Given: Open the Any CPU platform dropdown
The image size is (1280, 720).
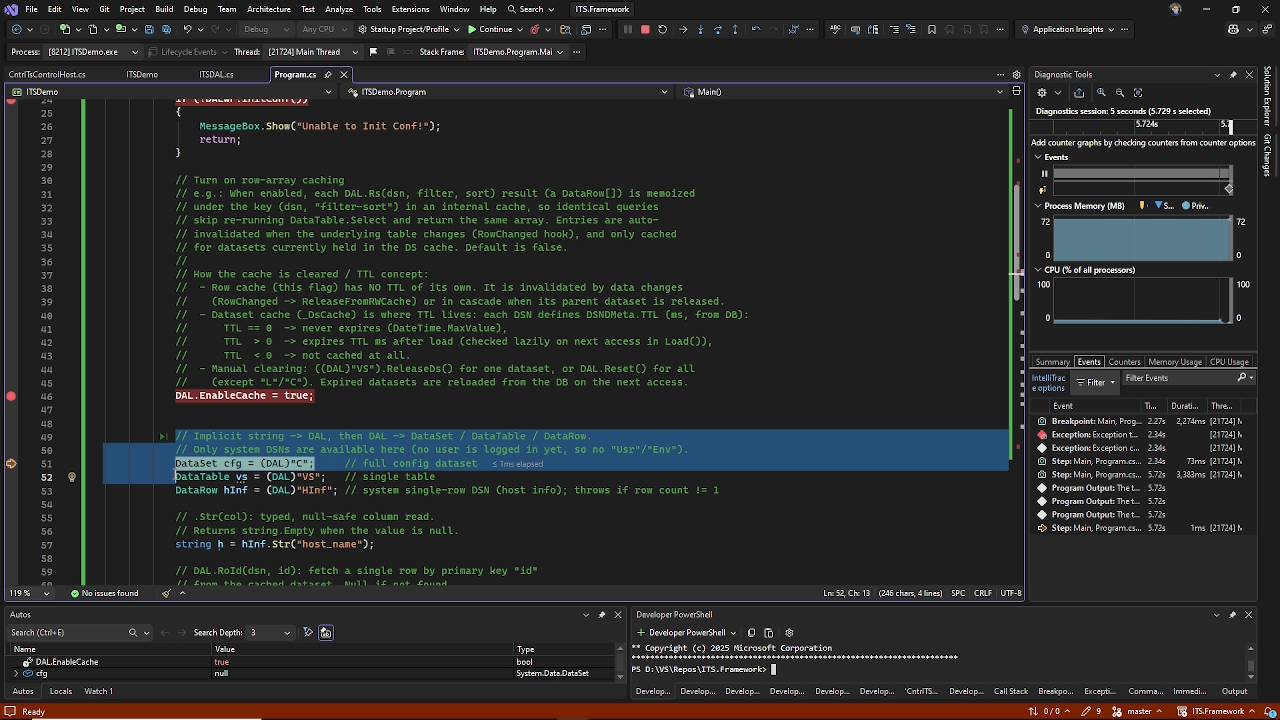Looking at the screenshot, I should (x=325, y=29).
